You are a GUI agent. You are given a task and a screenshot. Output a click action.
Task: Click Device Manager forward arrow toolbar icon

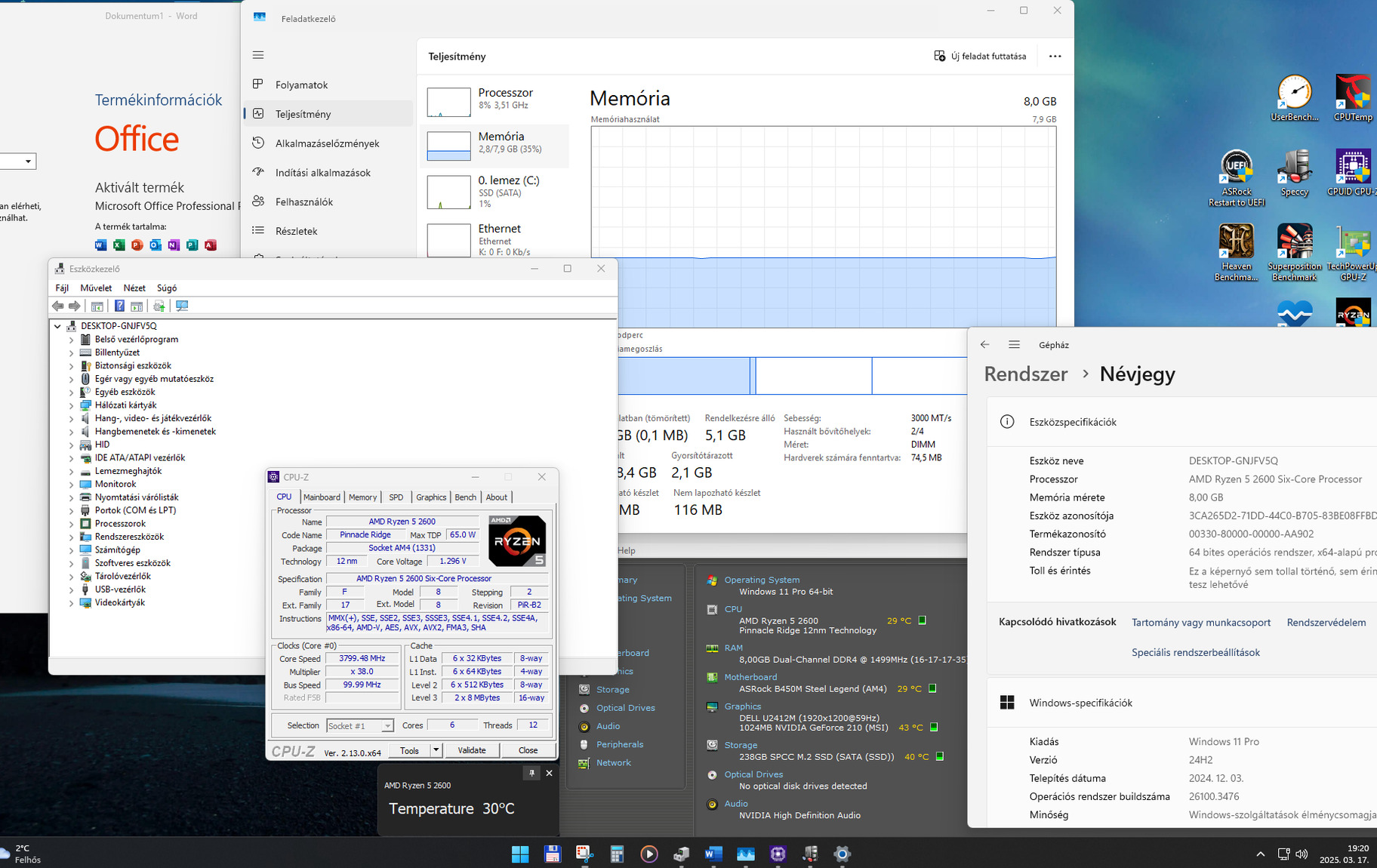pyautogui.click(x=74, y=306)
